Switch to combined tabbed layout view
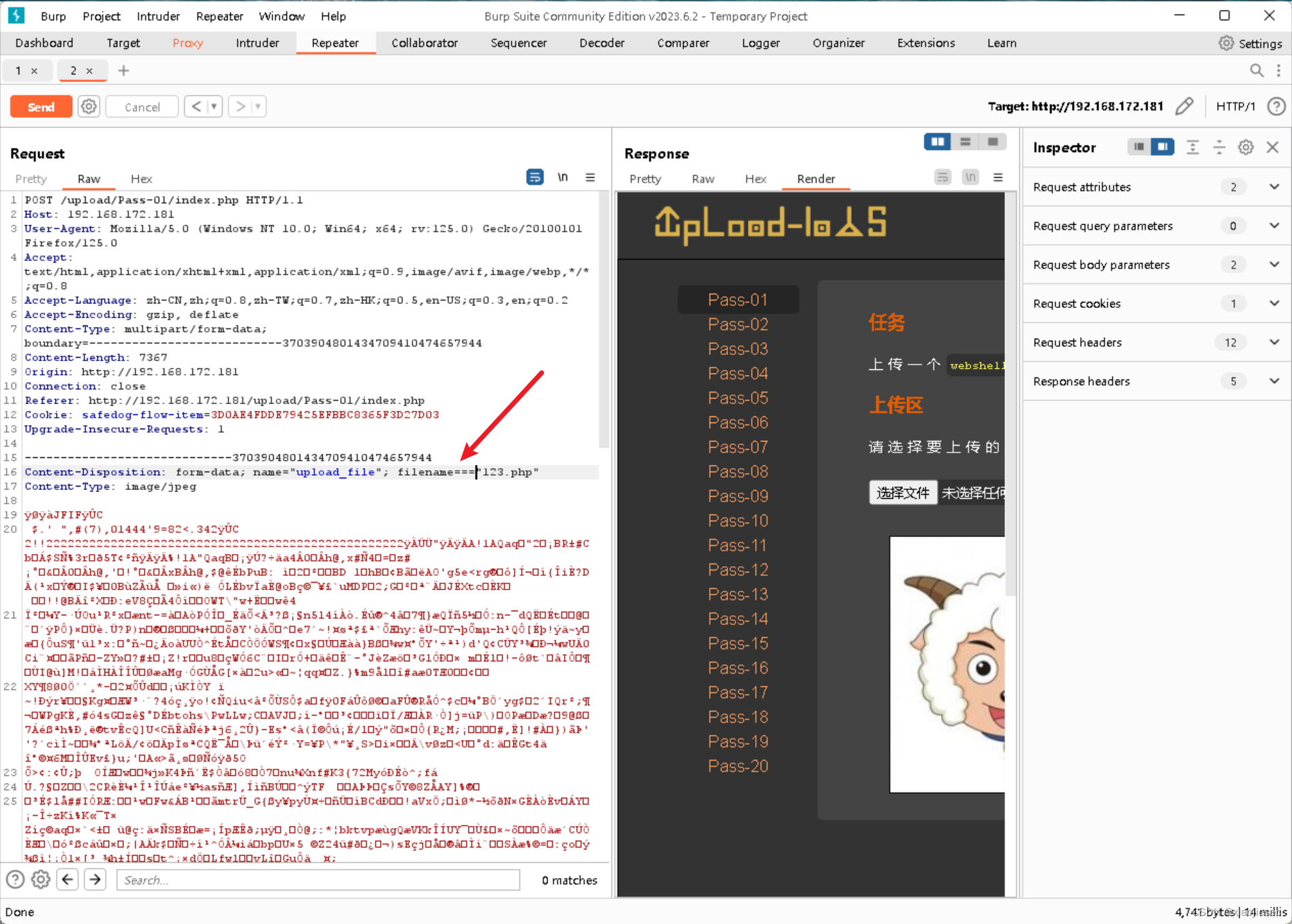The height and width of the screenshot is (924, 1292). tap(993, 142)
